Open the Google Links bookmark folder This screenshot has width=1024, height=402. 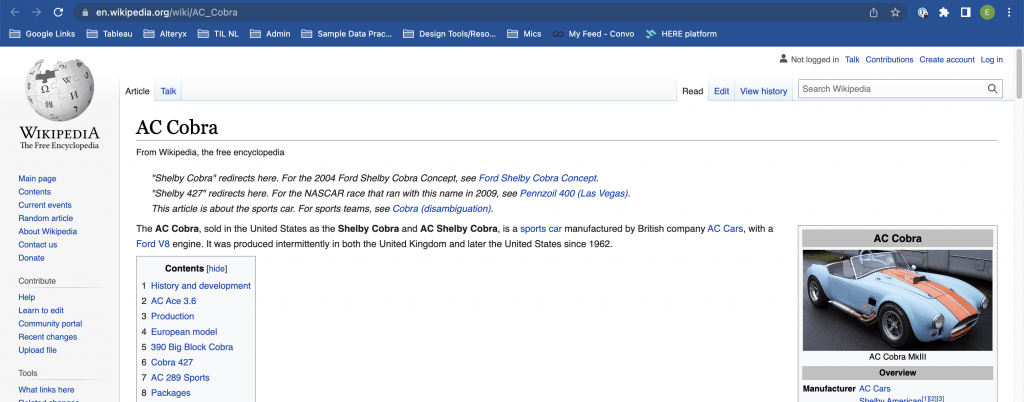pyautogui.click(x=47, y=34)
